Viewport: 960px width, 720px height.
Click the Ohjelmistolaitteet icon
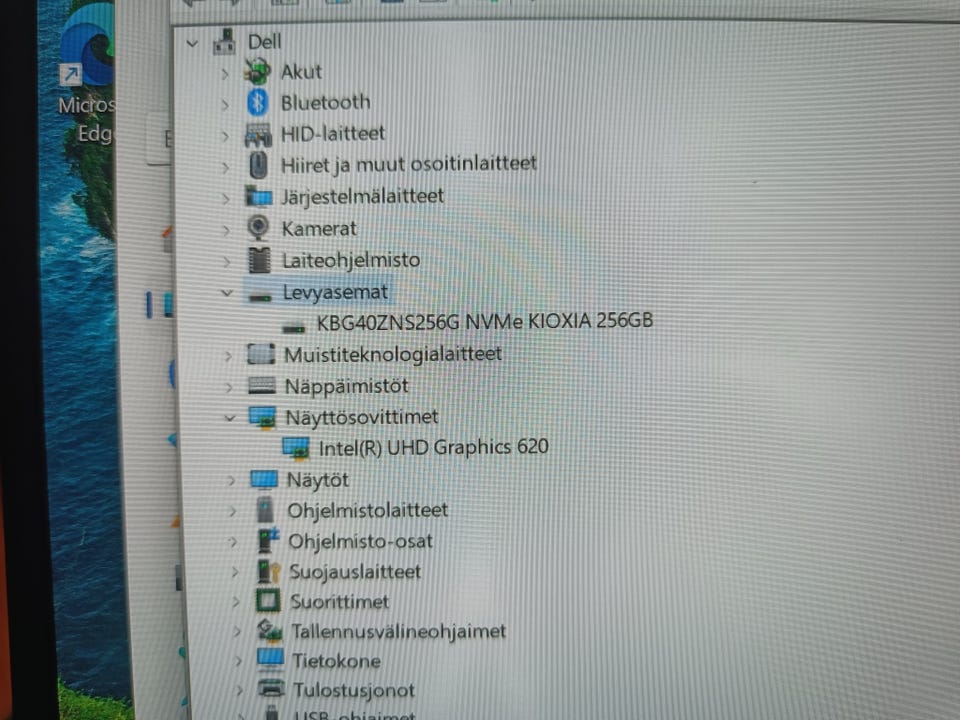(265, 510)
